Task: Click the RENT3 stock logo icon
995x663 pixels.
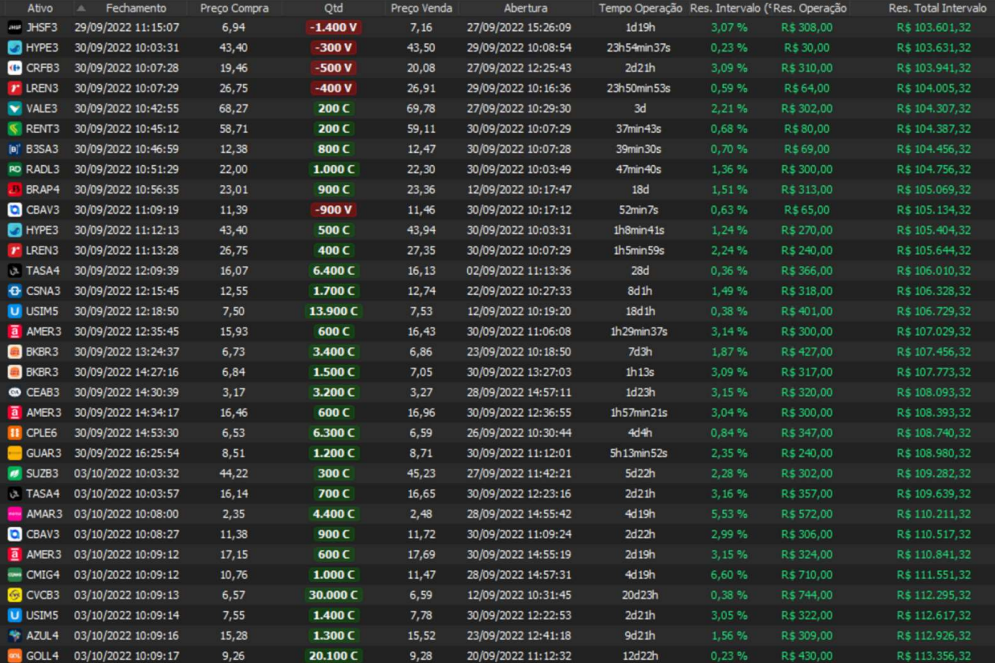Action: click(14, 129)
